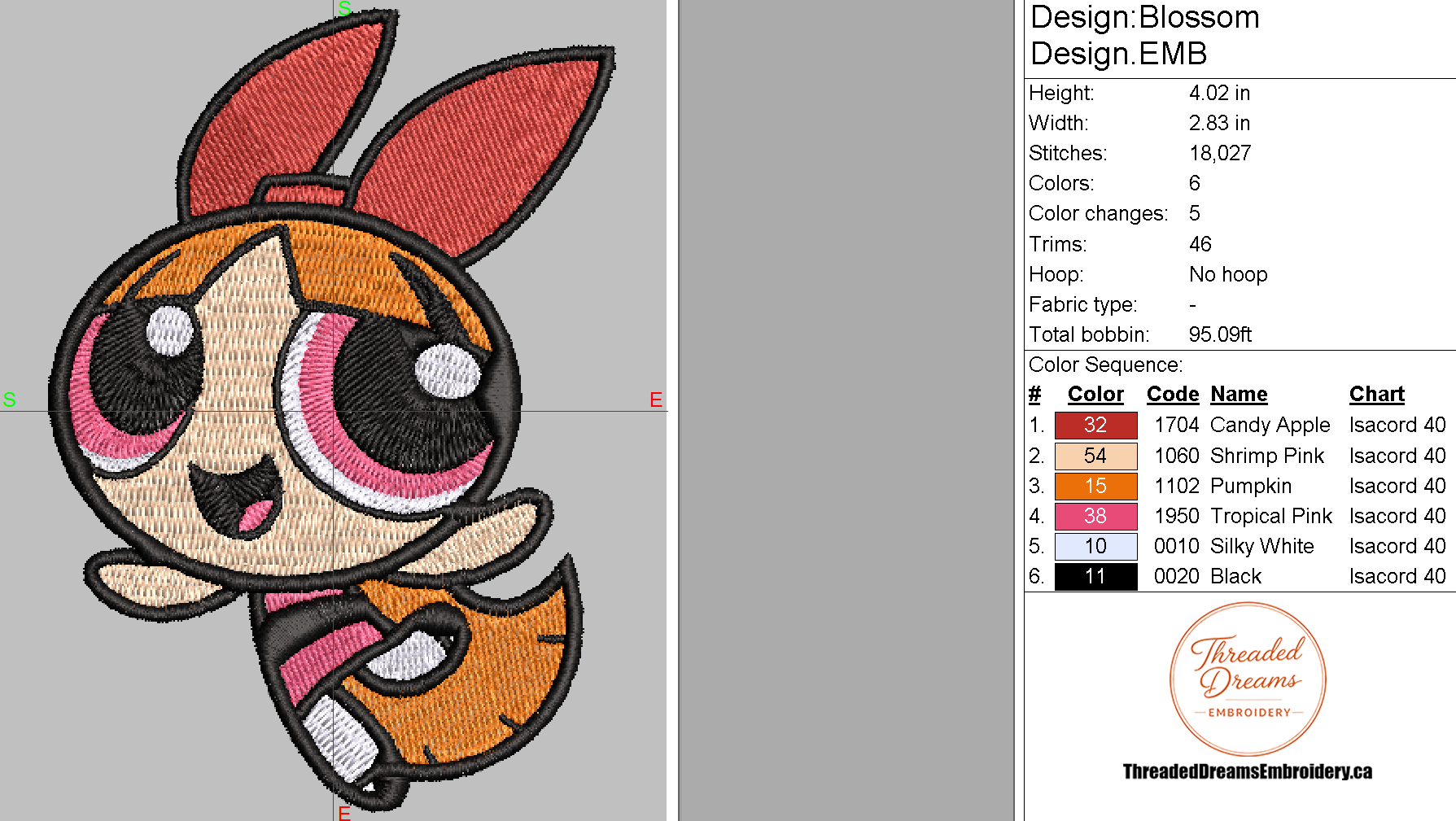Click thread code 1704
This screenshot has width=1456, height=821.
pyautogui.click(x=1177, y=425)
